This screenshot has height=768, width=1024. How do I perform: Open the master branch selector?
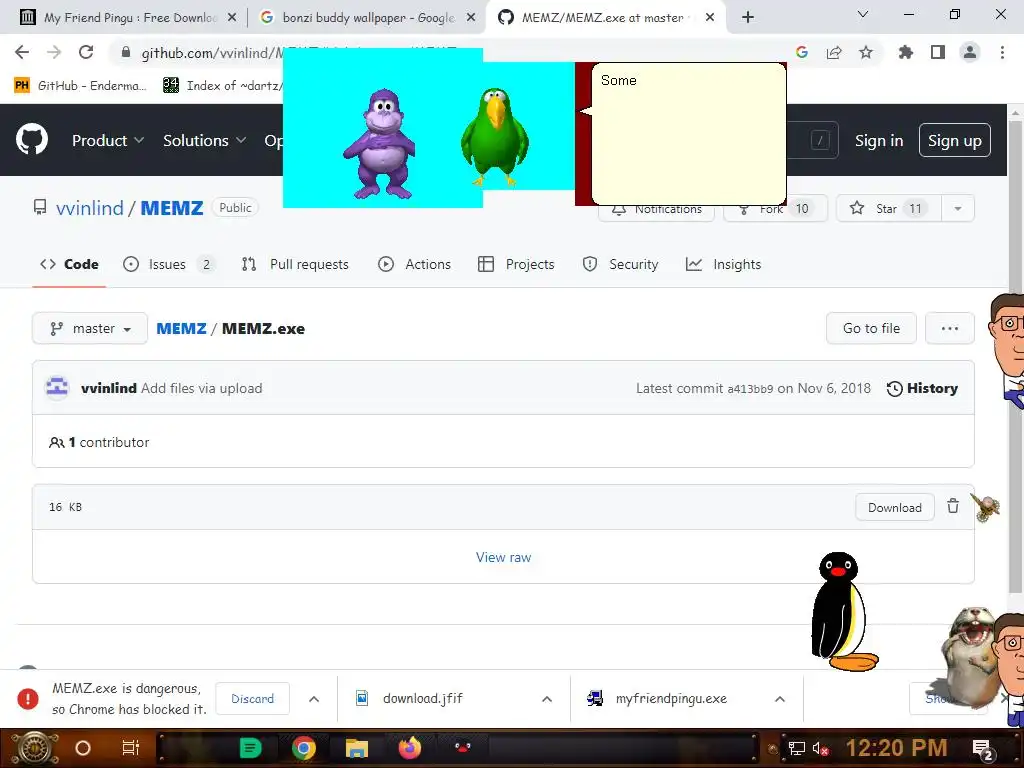pyautogui.click(x=90, y=328)
